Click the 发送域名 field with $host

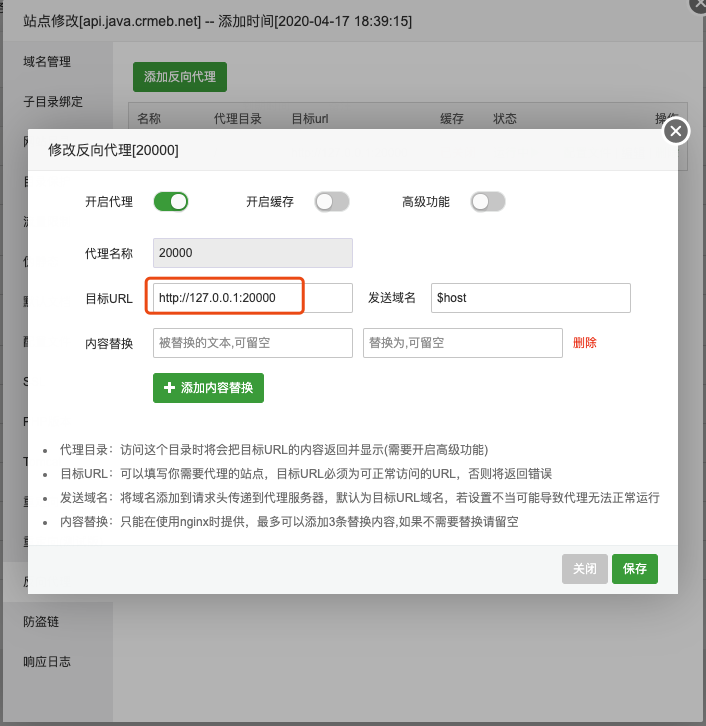531,298
